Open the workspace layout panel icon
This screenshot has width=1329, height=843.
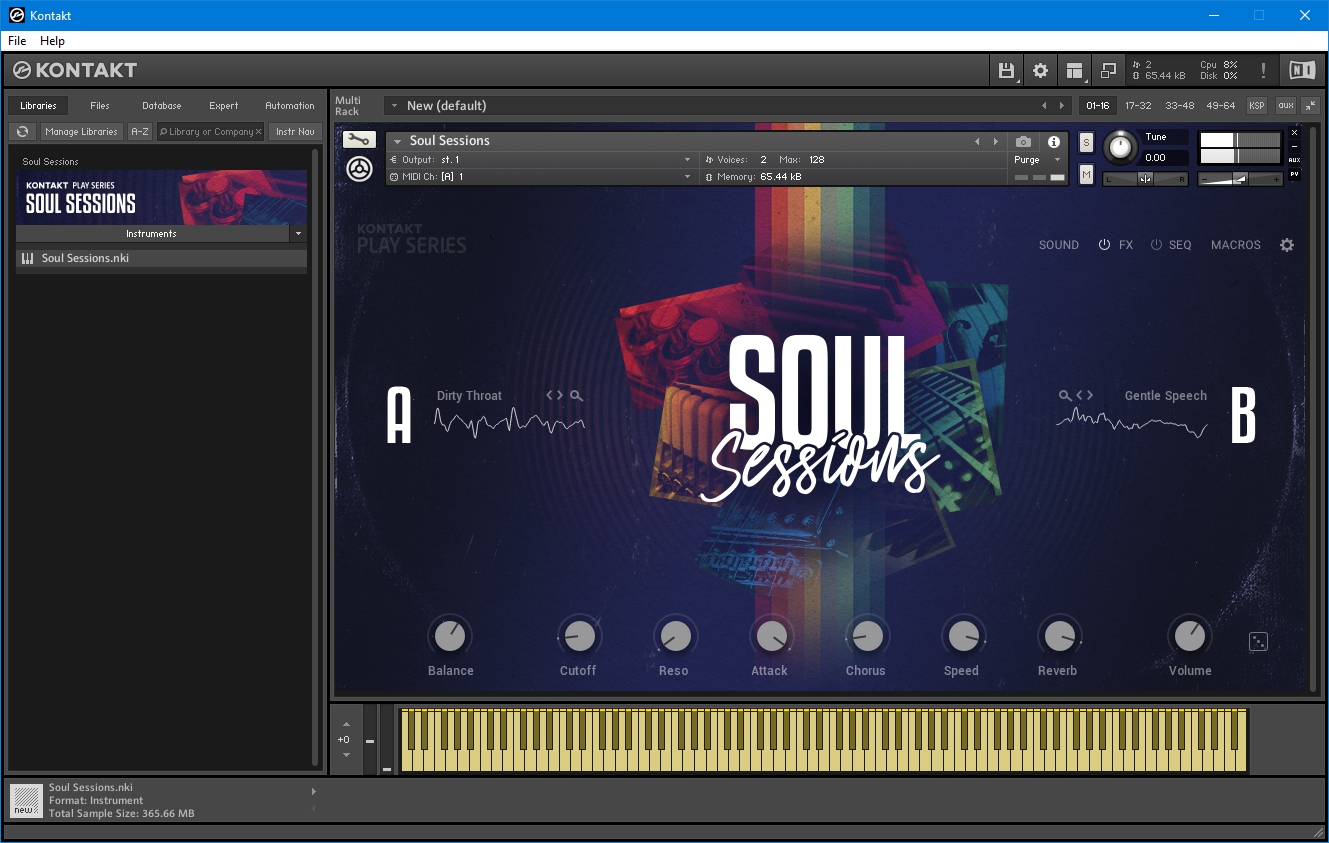click(1074, 71)
